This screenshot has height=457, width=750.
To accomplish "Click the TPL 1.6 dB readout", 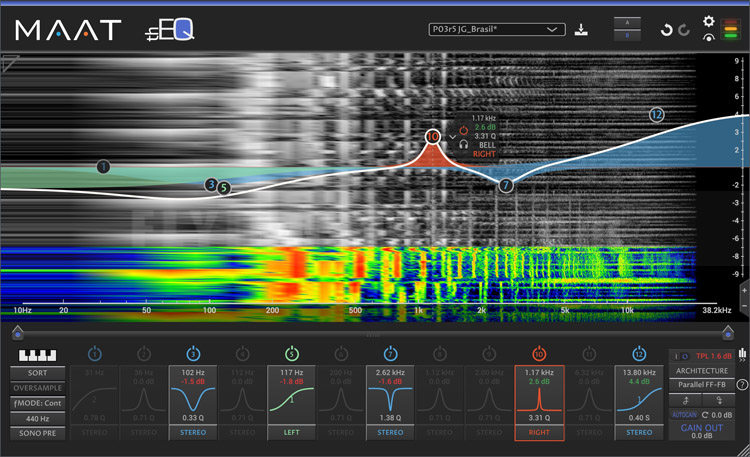I will (x=714, y=356).
